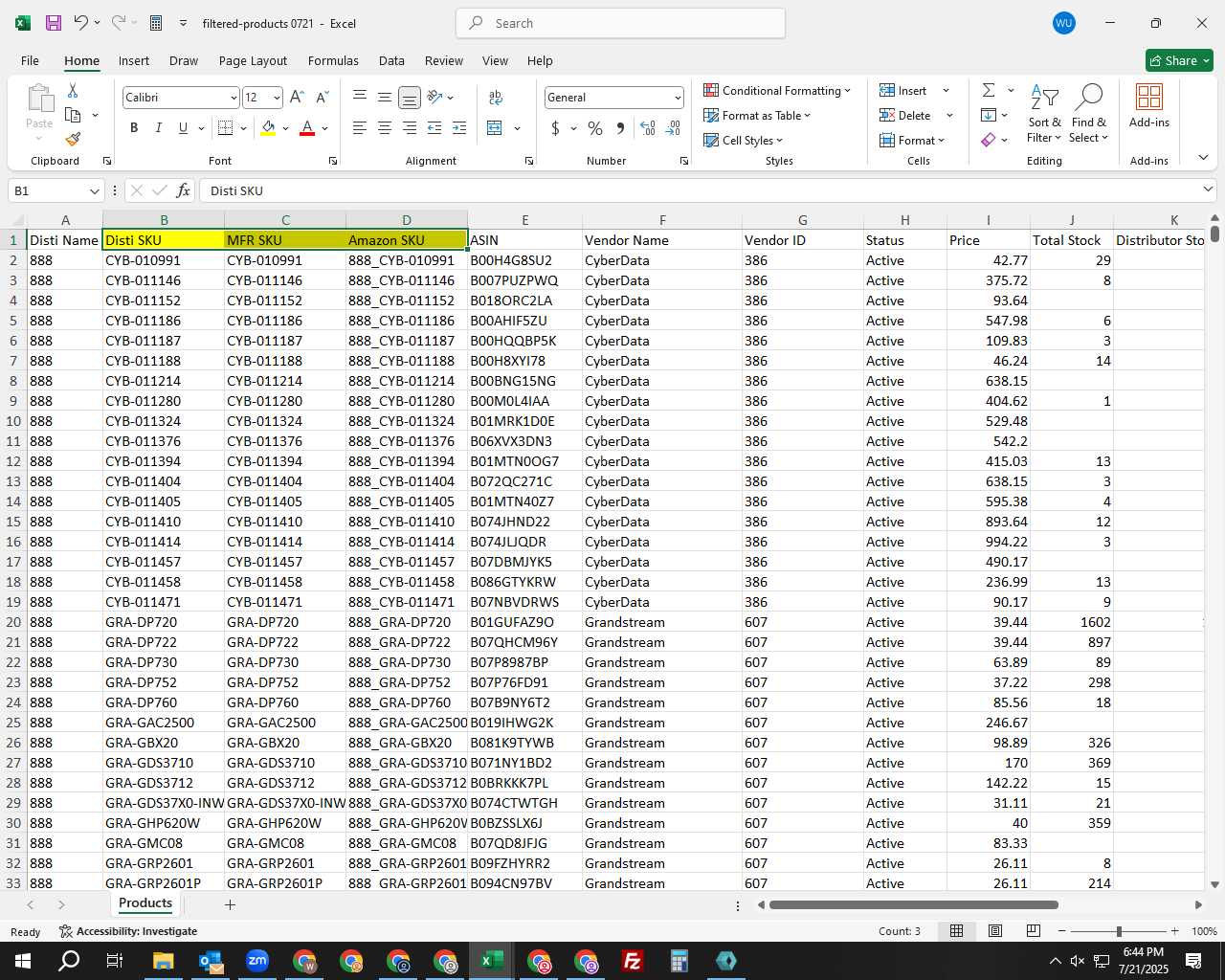Switch to the Data tab
The width and height of the screenshot is (1225, 980).
click(x=391, y=60)
